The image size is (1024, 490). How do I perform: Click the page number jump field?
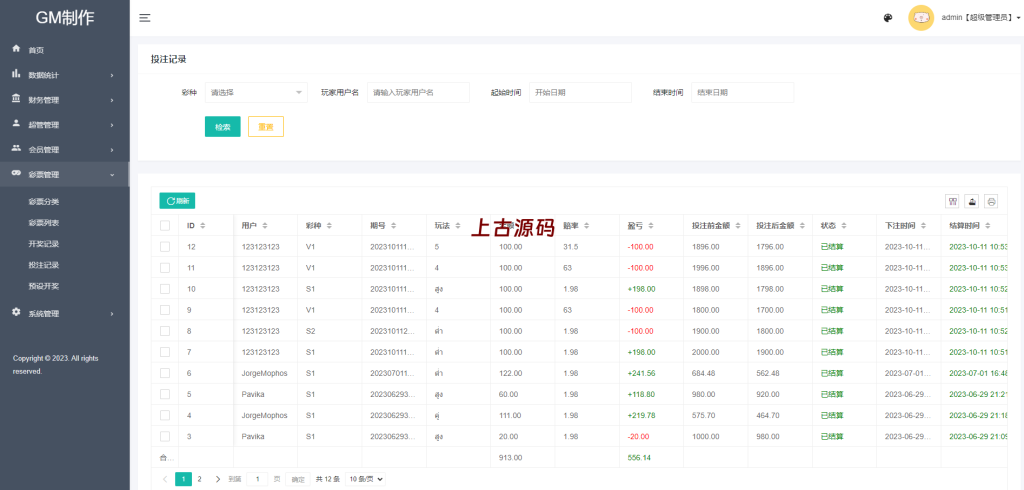pos(257,479)
